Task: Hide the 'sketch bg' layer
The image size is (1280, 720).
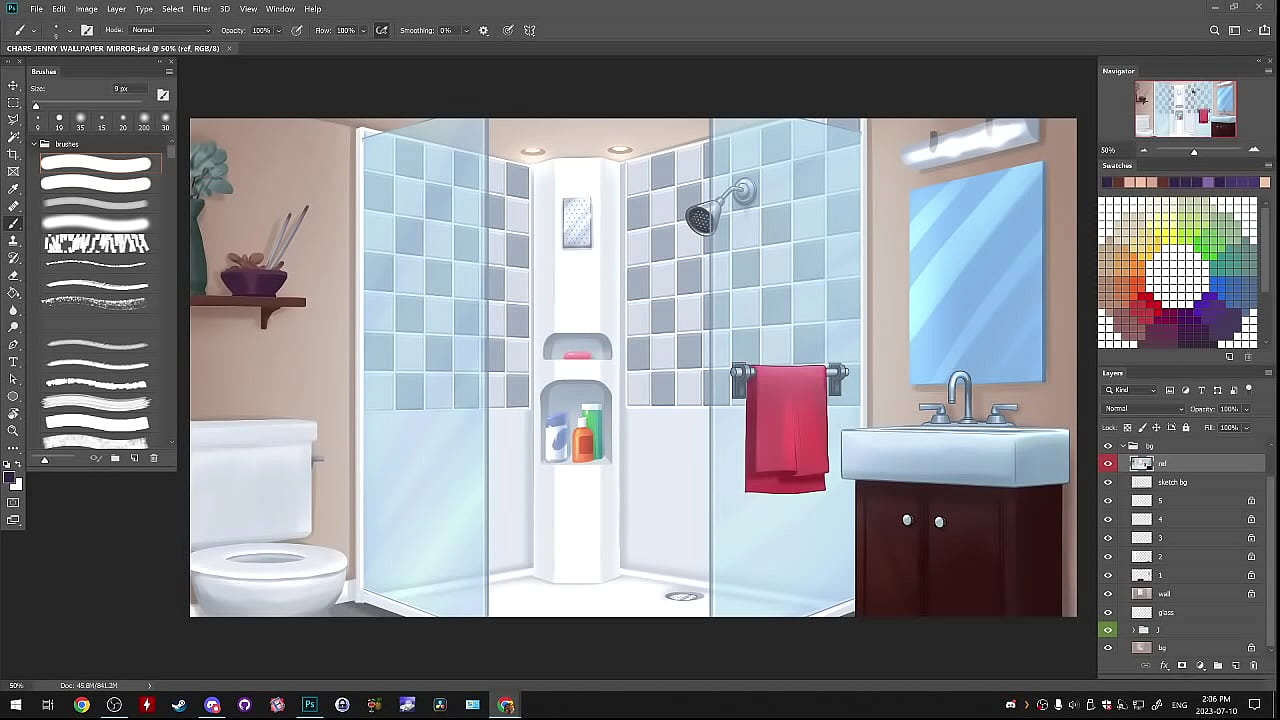Action: click(x=1107, y=482)
